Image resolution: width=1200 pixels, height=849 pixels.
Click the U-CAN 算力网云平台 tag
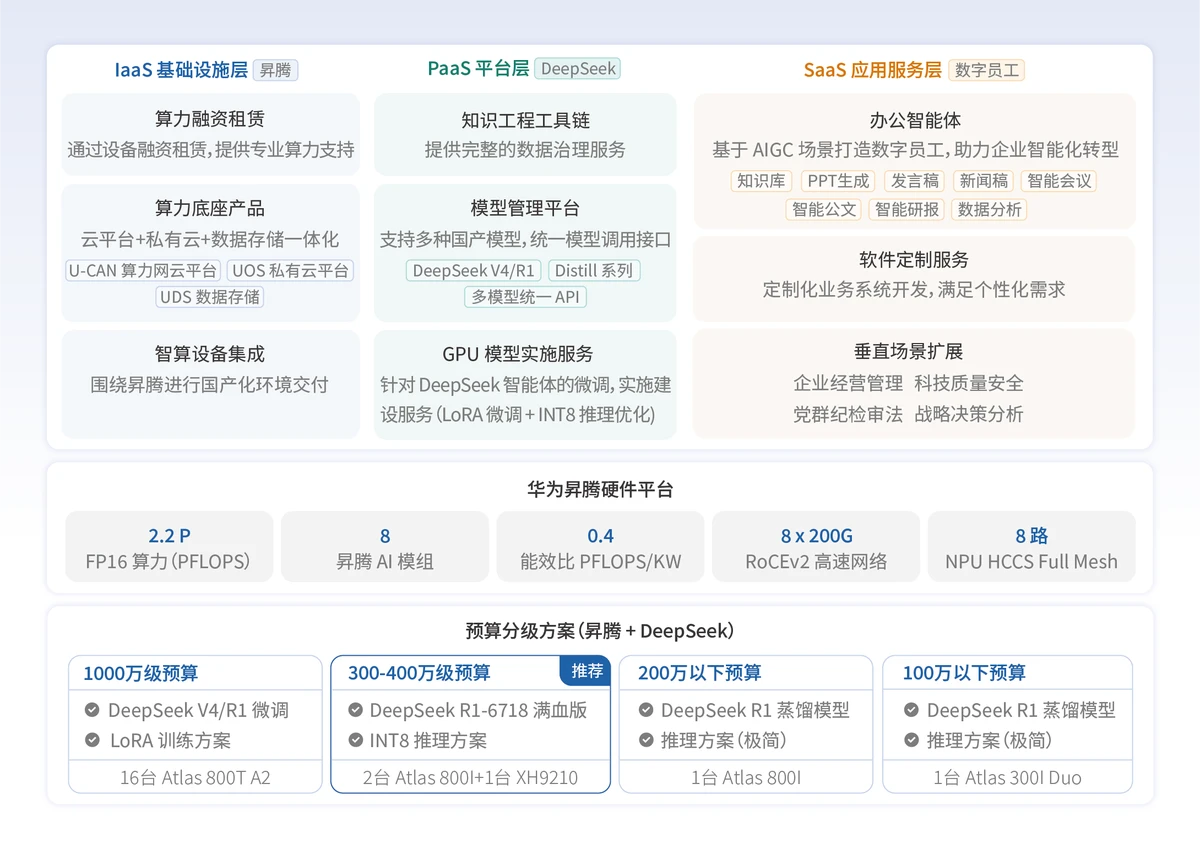click(x=143, y=271)
